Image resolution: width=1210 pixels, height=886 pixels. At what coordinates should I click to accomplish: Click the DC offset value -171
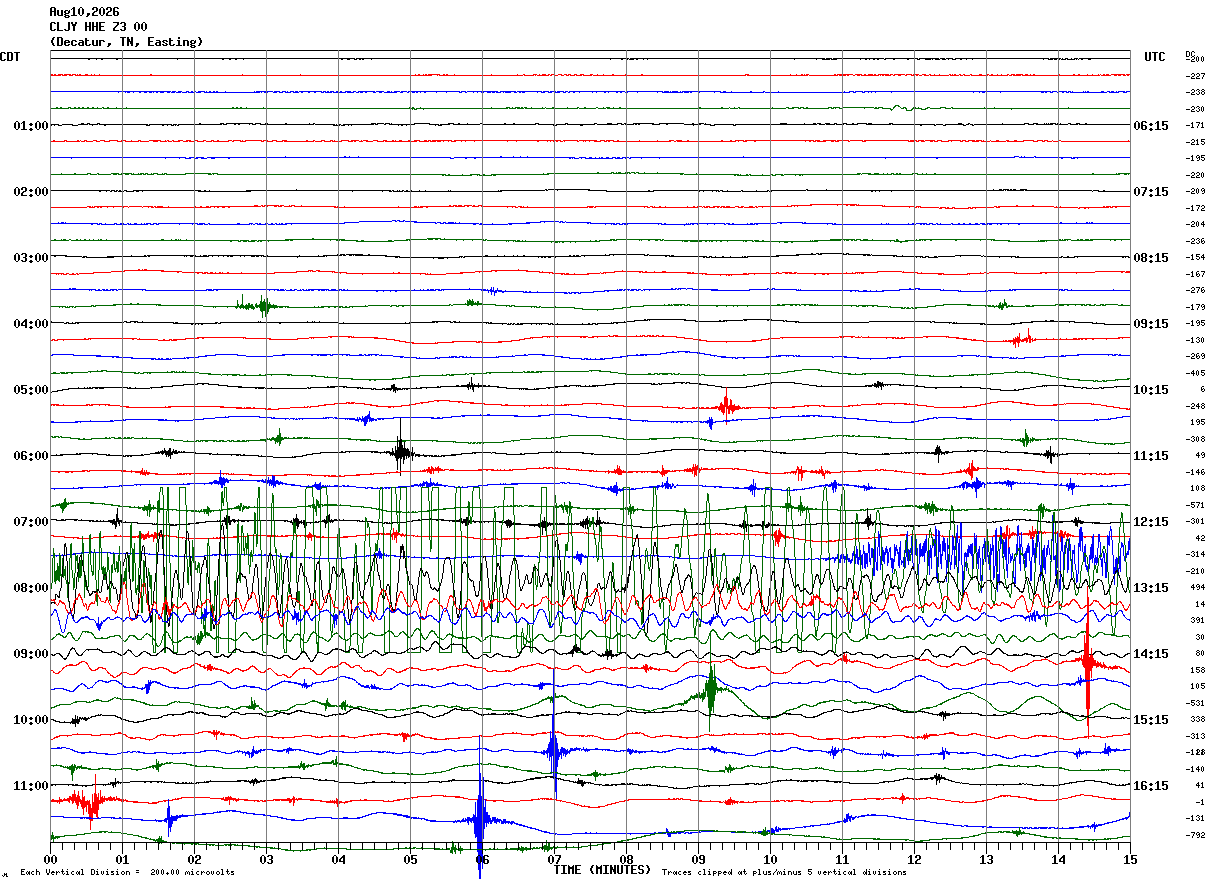point(1195,125)
